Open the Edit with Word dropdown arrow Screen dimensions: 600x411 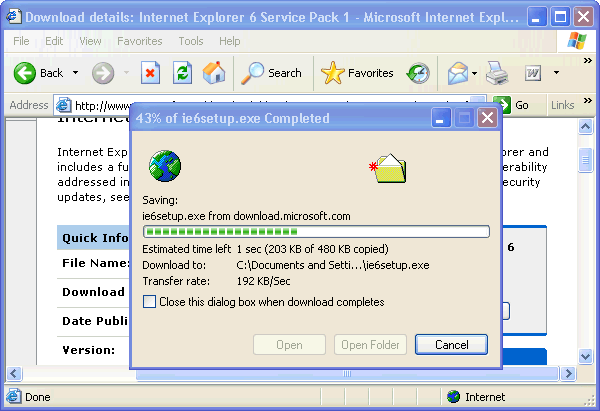556,73
